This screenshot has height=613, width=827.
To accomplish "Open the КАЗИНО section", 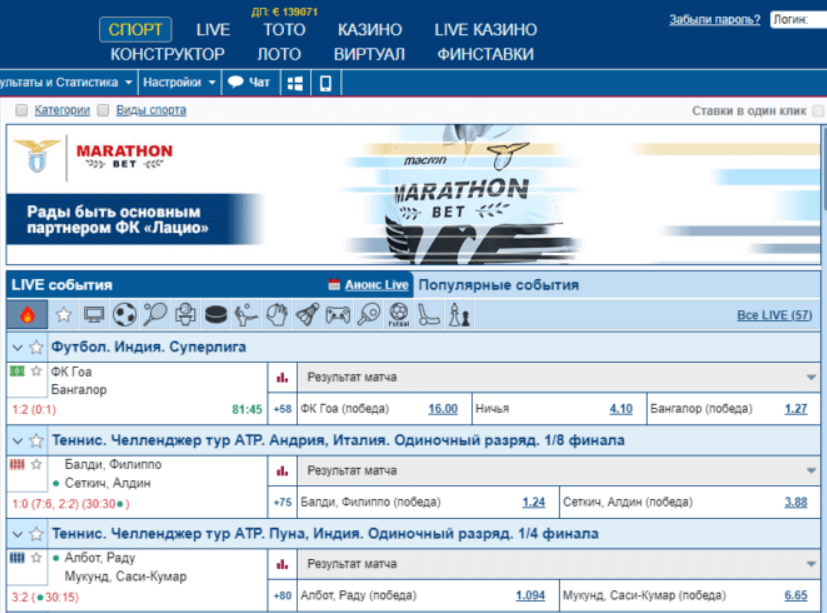I will click(x=370, y=30).
